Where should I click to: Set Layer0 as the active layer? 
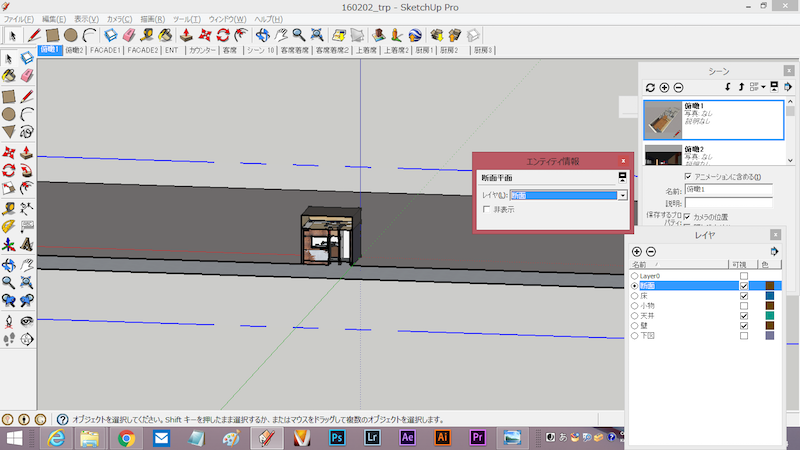634,275
